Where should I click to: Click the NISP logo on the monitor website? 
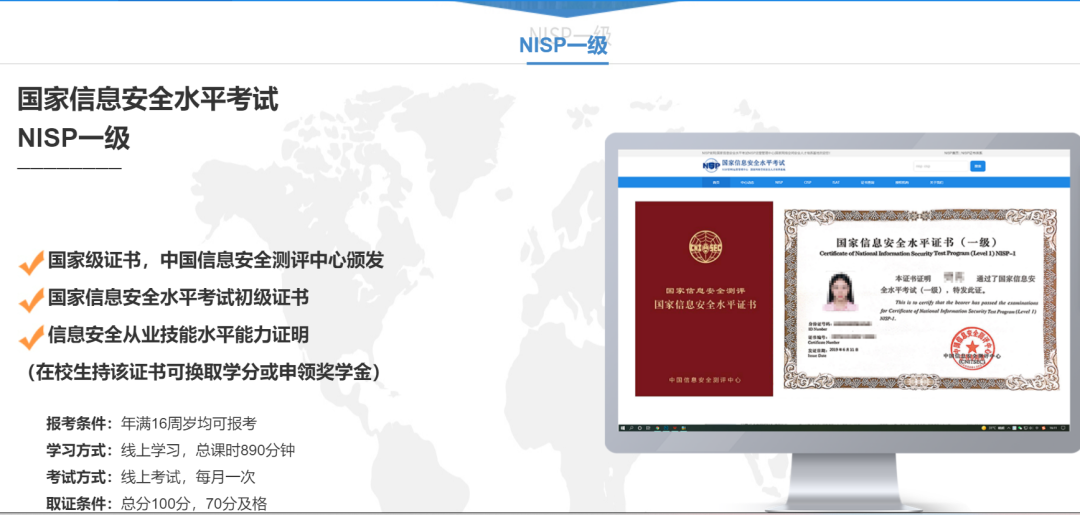pyautogui.click(x=712, y=165)
